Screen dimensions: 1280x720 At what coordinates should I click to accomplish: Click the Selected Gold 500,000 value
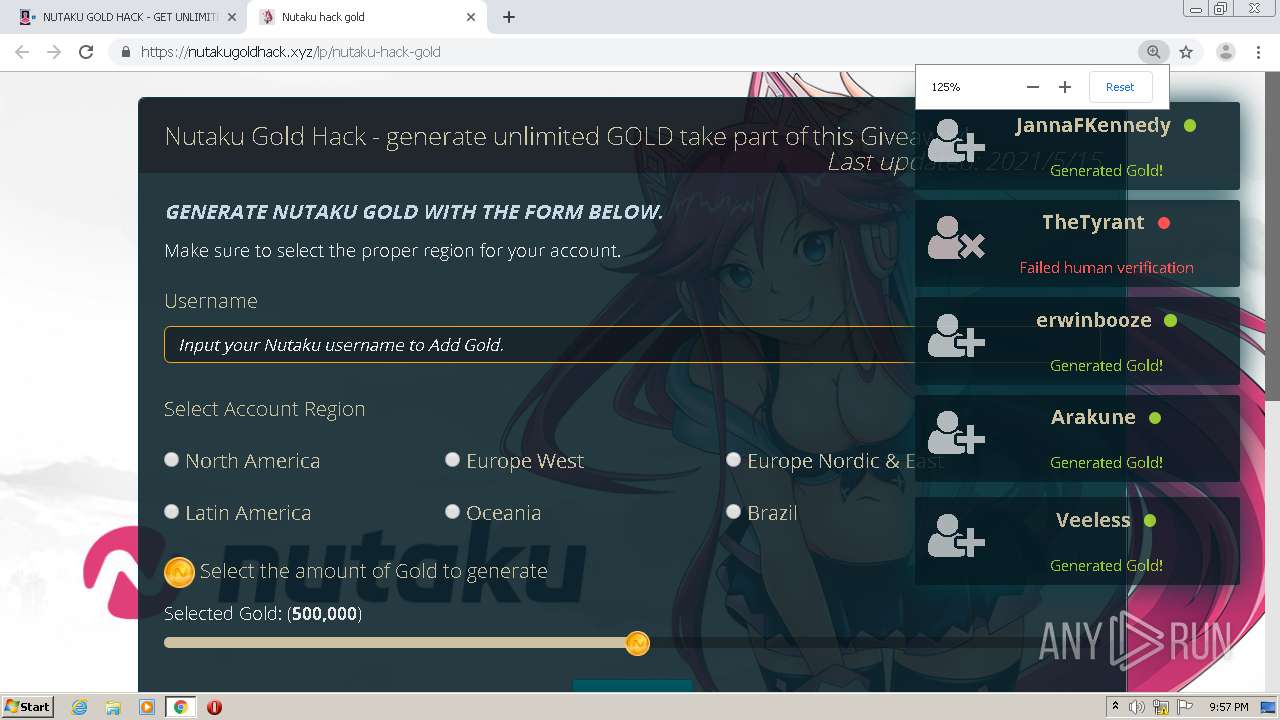click(325, 613)
